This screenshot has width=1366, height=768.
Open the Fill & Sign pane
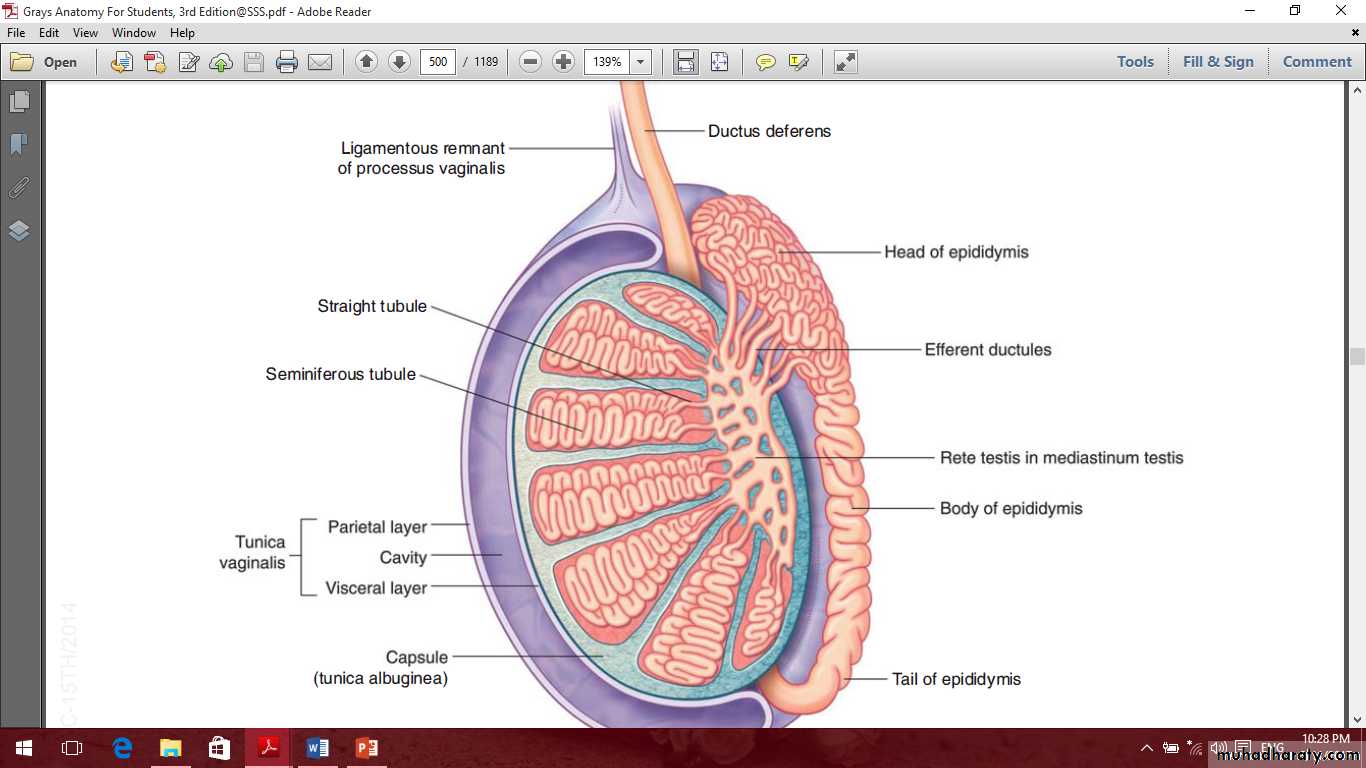pos(1217,62)
